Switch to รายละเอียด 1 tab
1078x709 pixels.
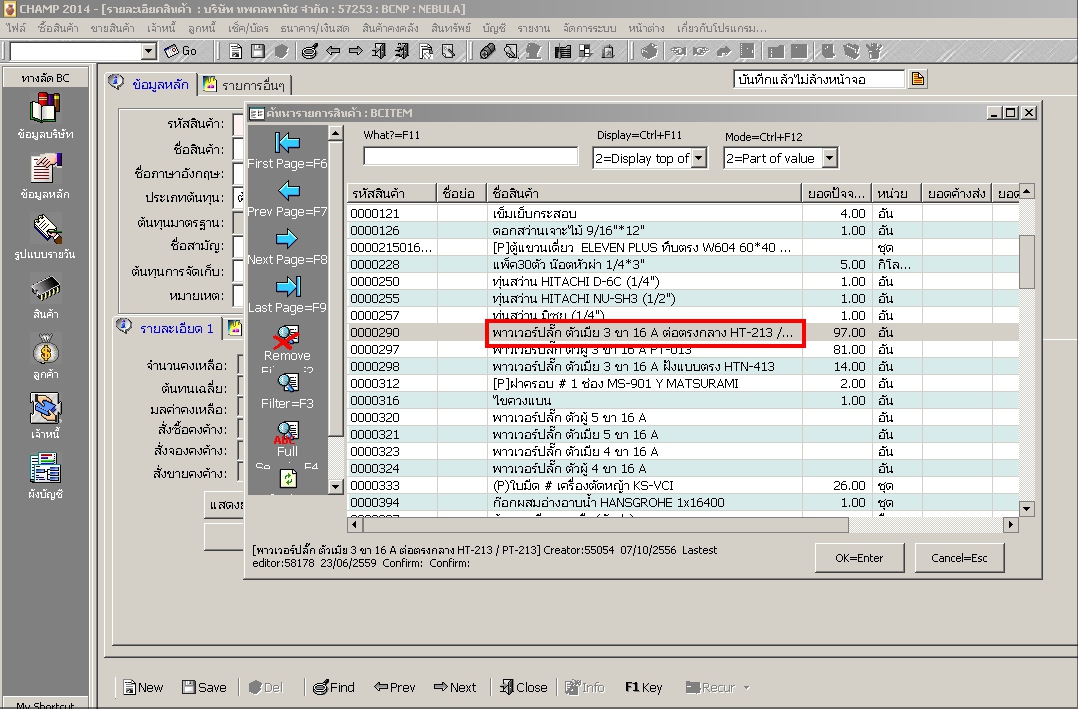click(167, 328)
